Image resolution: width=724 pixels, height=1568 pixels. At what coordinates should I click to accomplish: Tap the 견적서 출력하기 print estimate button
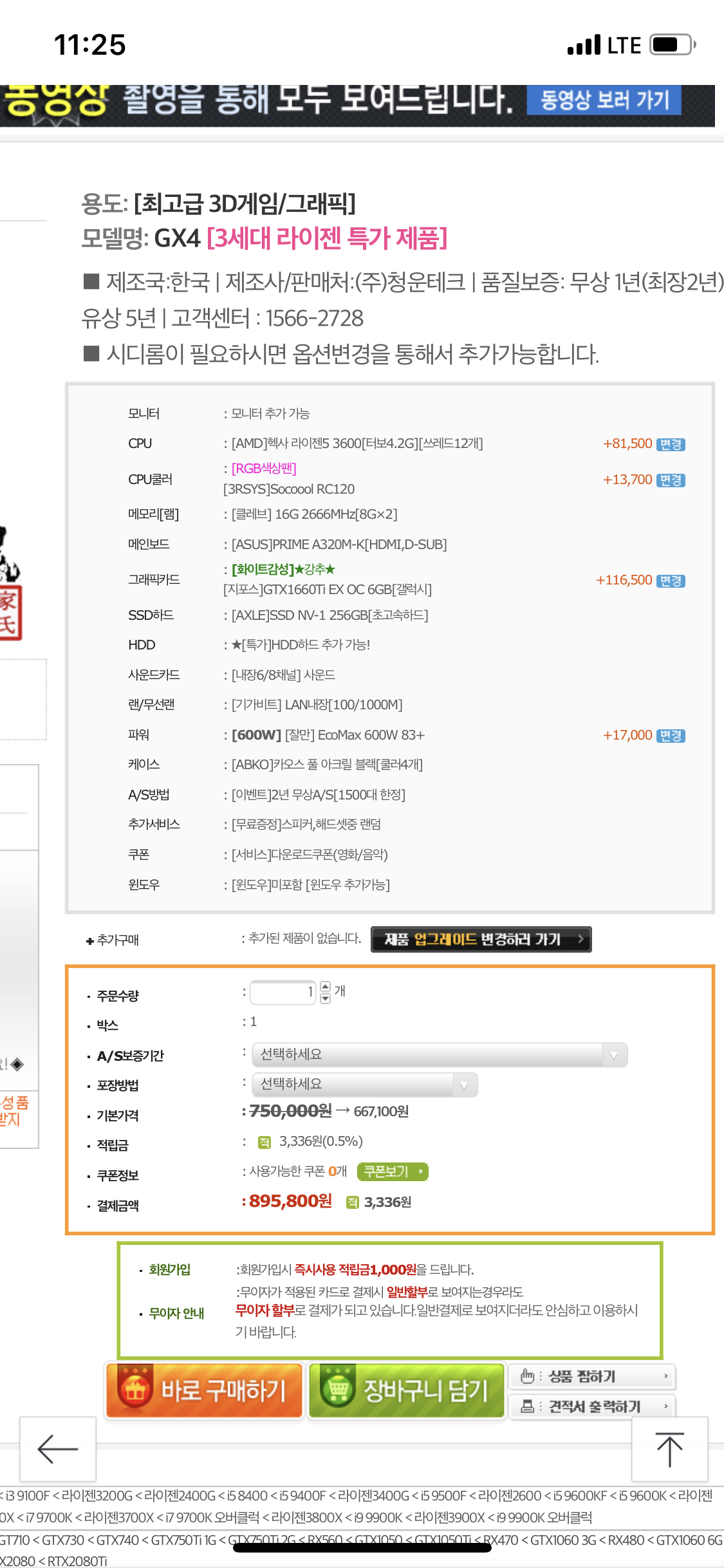point(592,1406)
